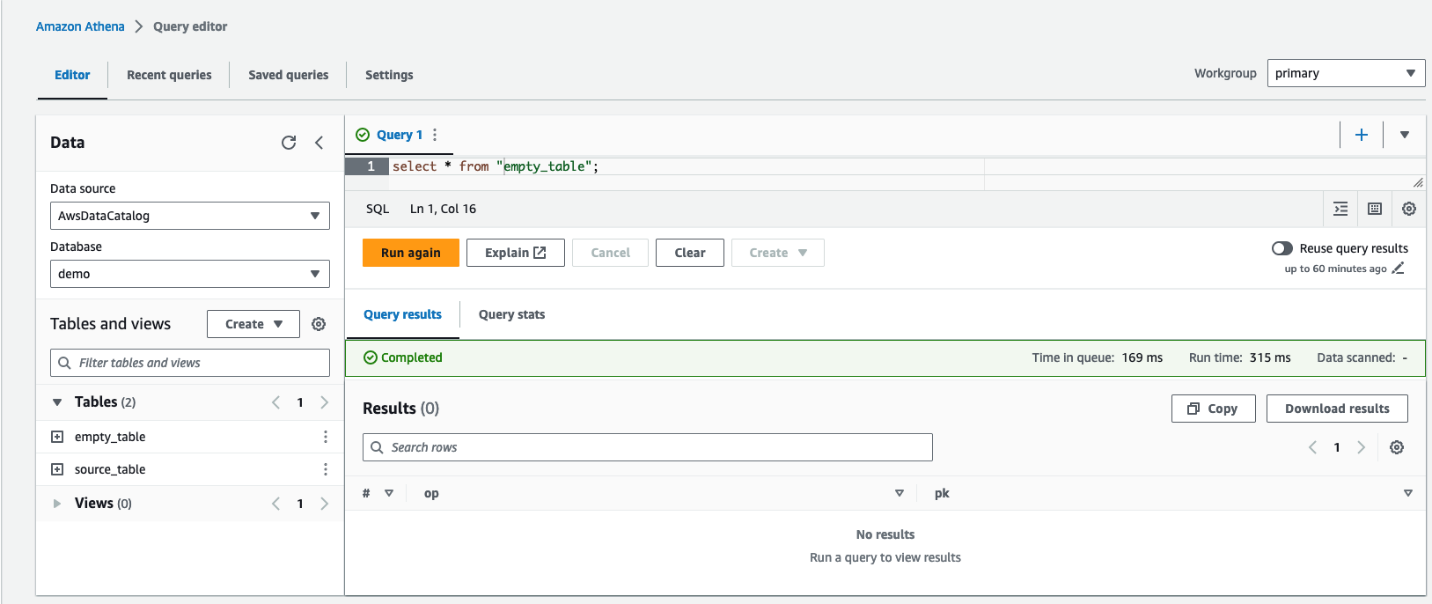
Task: Click the keyboard shortcuts icon above the editor
Action: pyautogui.click(x=1374, y=209)
